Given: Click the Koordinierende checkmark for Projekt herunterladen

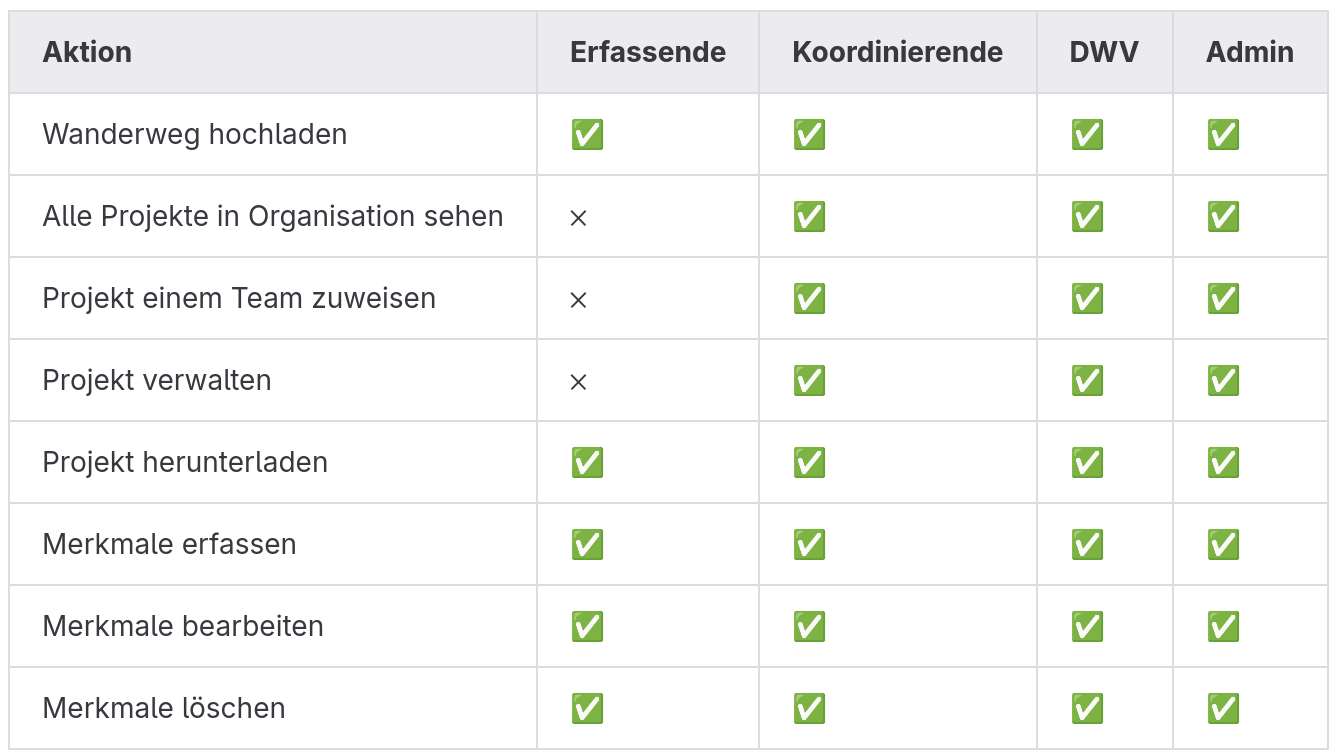Looking at the screenshot, I should (x=809, y=462).
